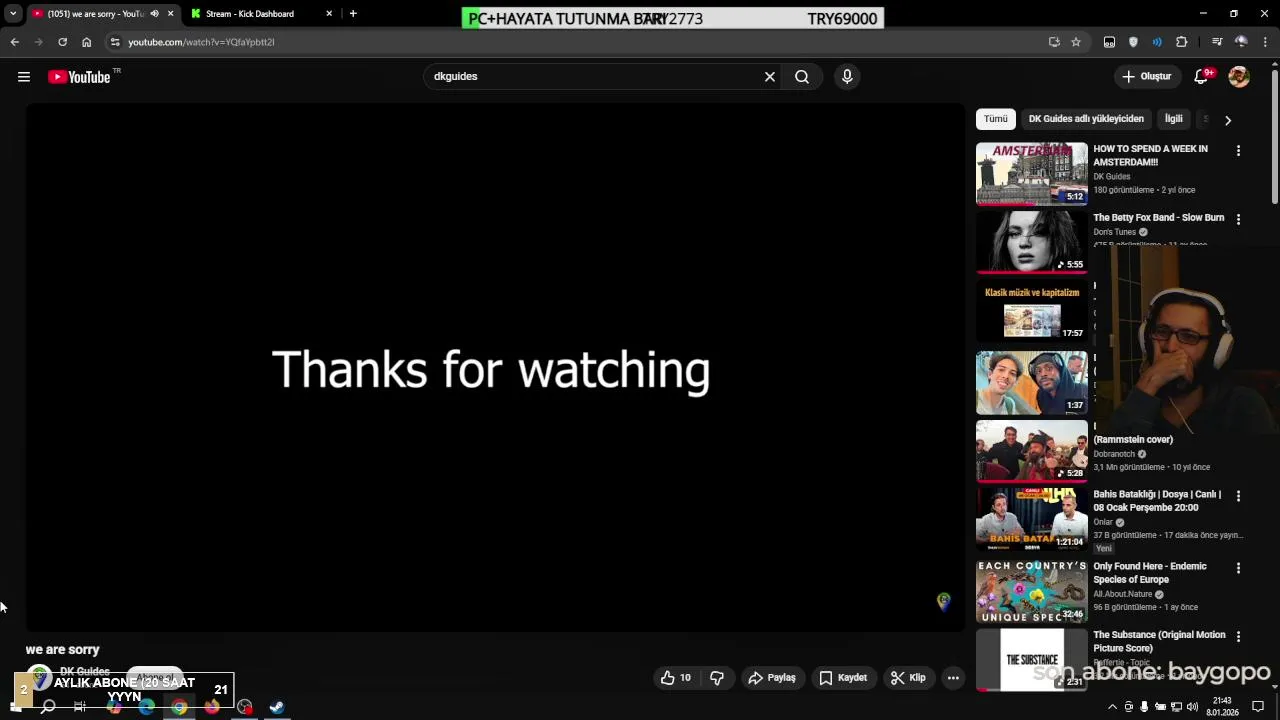Open media controls icon in toolbar
This screenshot has width=1280, height=720.
click(x=1217, y=42)
